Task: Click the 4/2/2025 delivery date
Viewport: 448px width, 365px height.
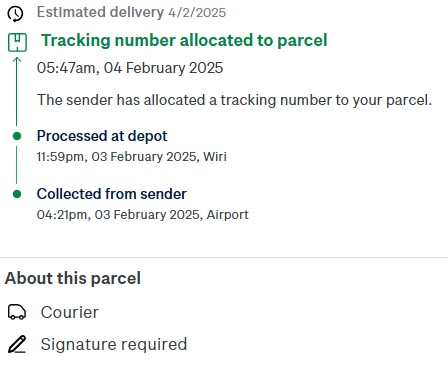Action: 197,13
